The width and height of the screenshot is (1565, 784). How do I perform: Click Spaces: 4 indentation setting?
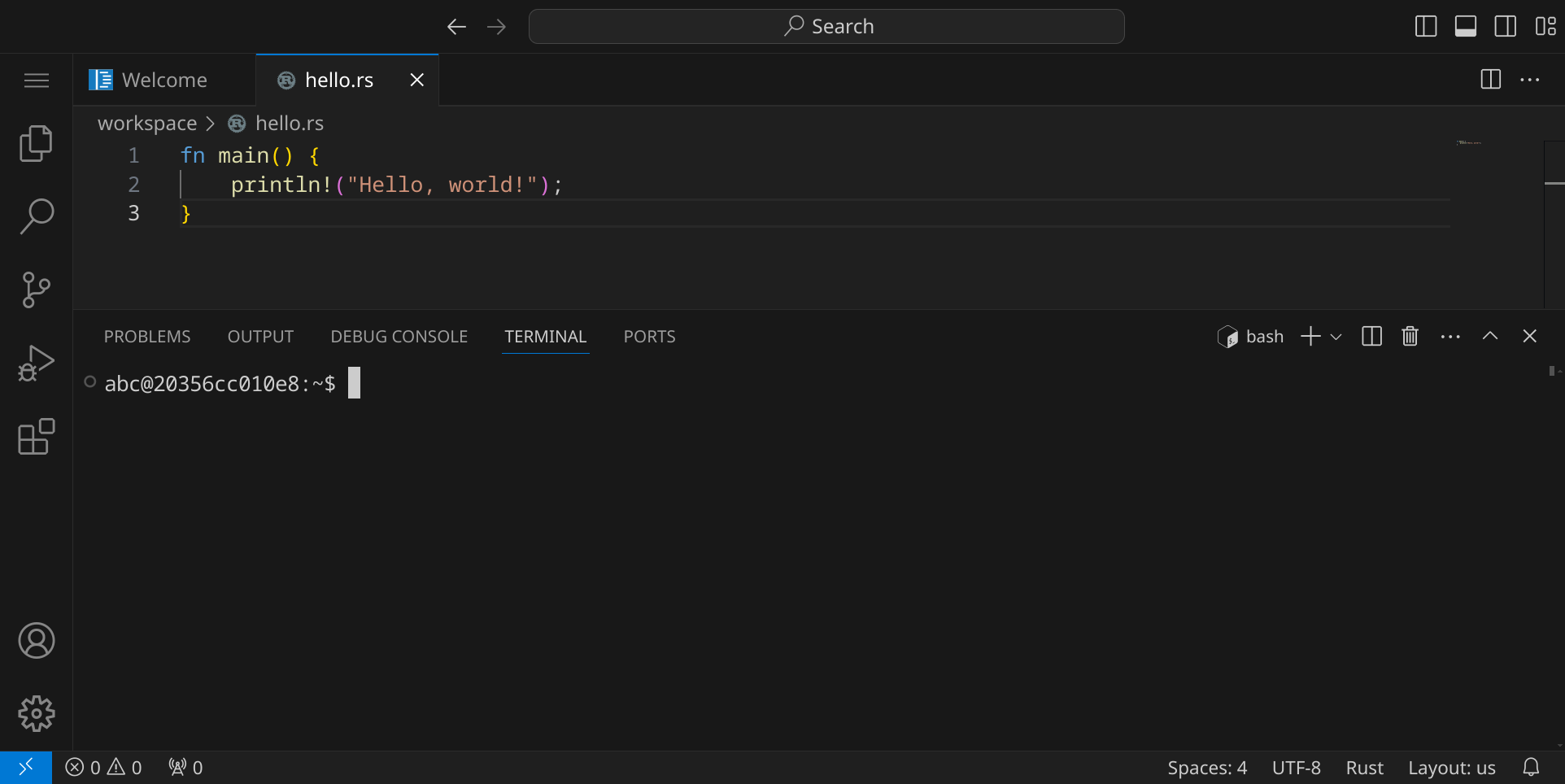pos(1206,768)
